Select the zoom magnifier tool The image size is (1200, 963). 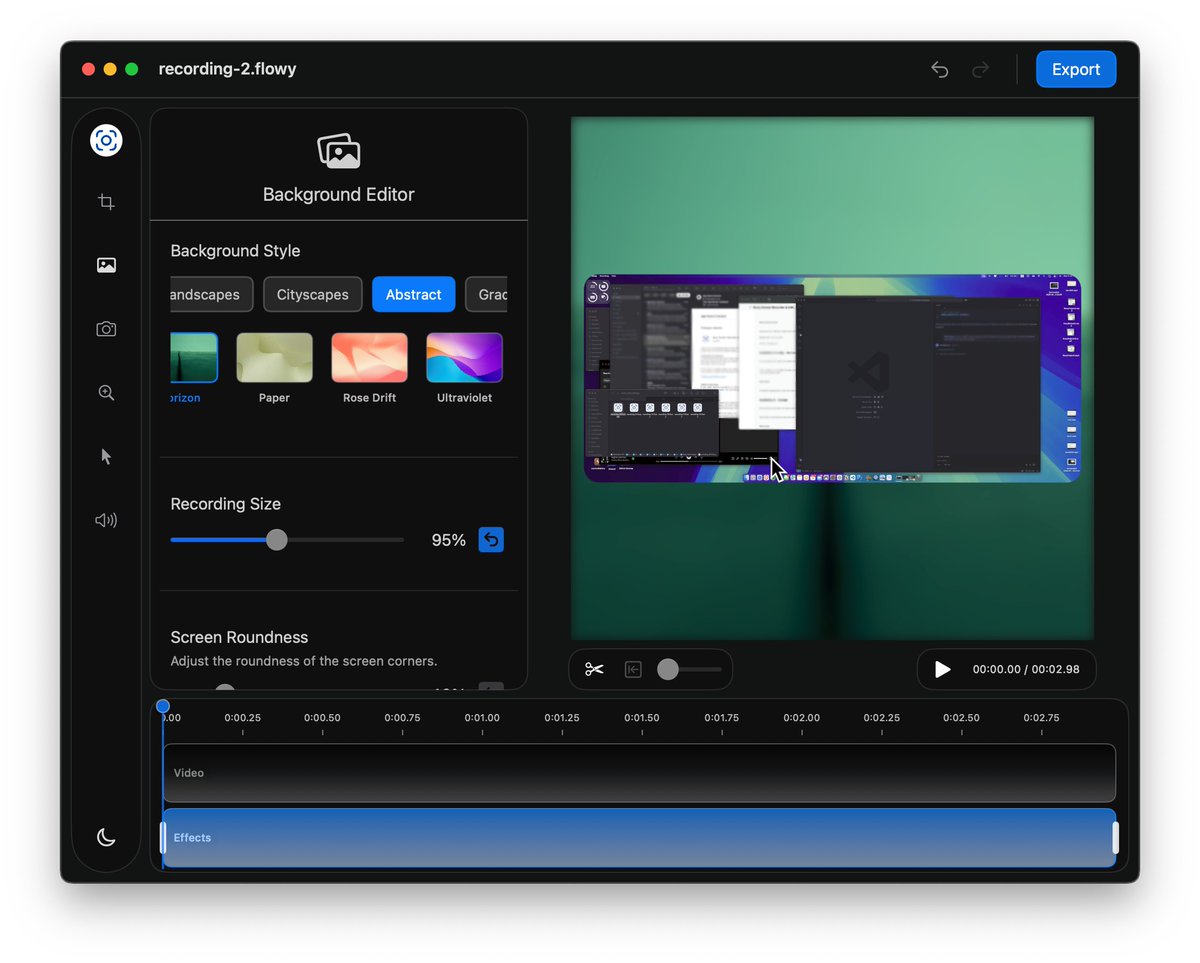click(106, 393)
